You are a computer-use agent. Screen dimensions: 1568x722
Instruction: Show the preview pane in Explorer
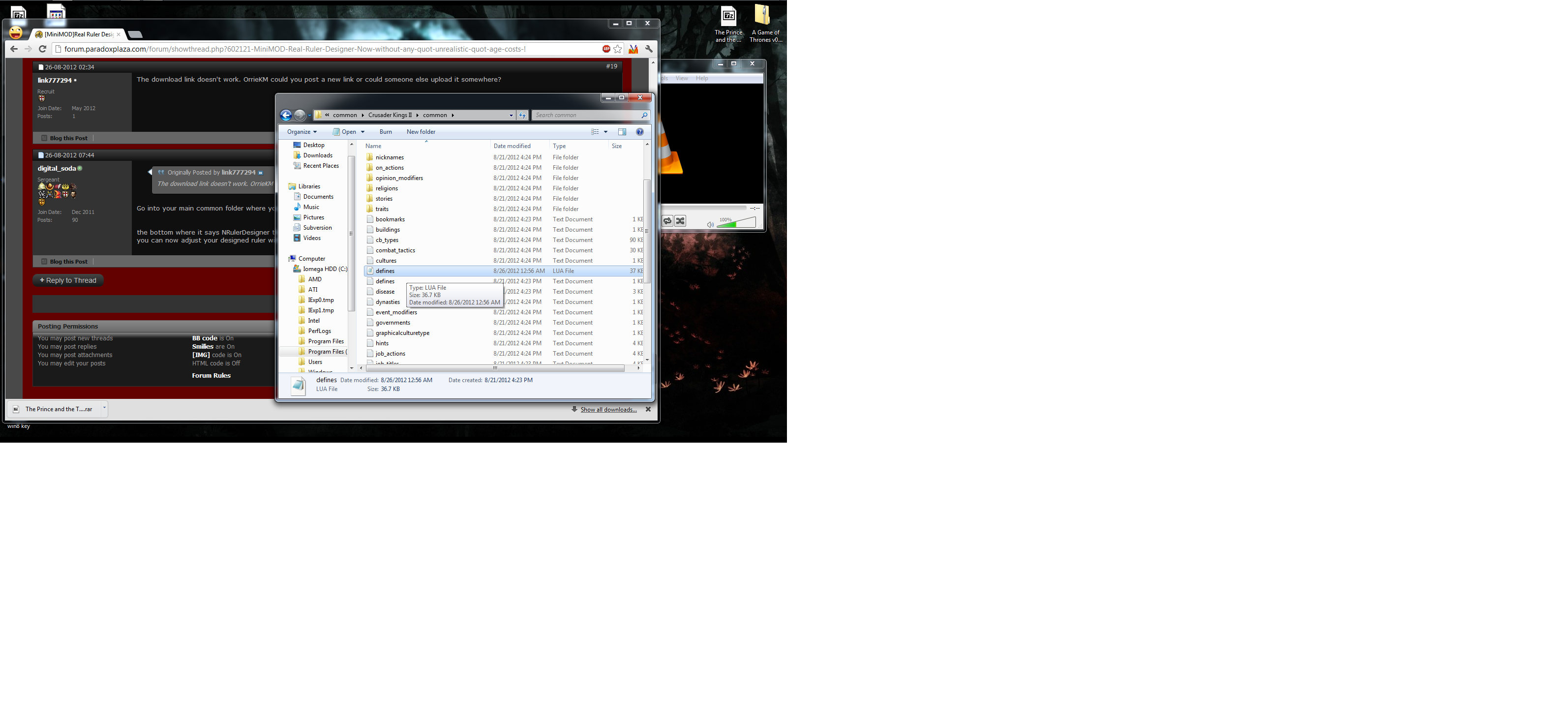click(x=622, y=131)
